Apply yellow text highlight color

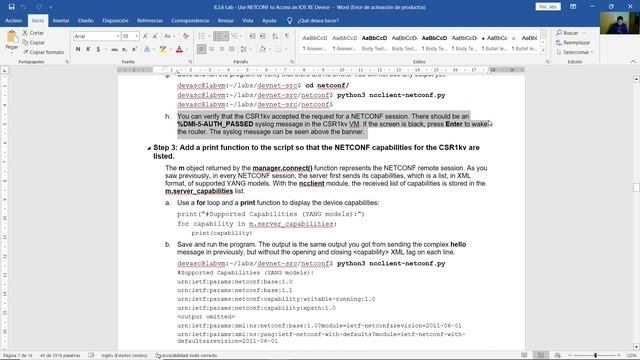[x=163, y=49]
